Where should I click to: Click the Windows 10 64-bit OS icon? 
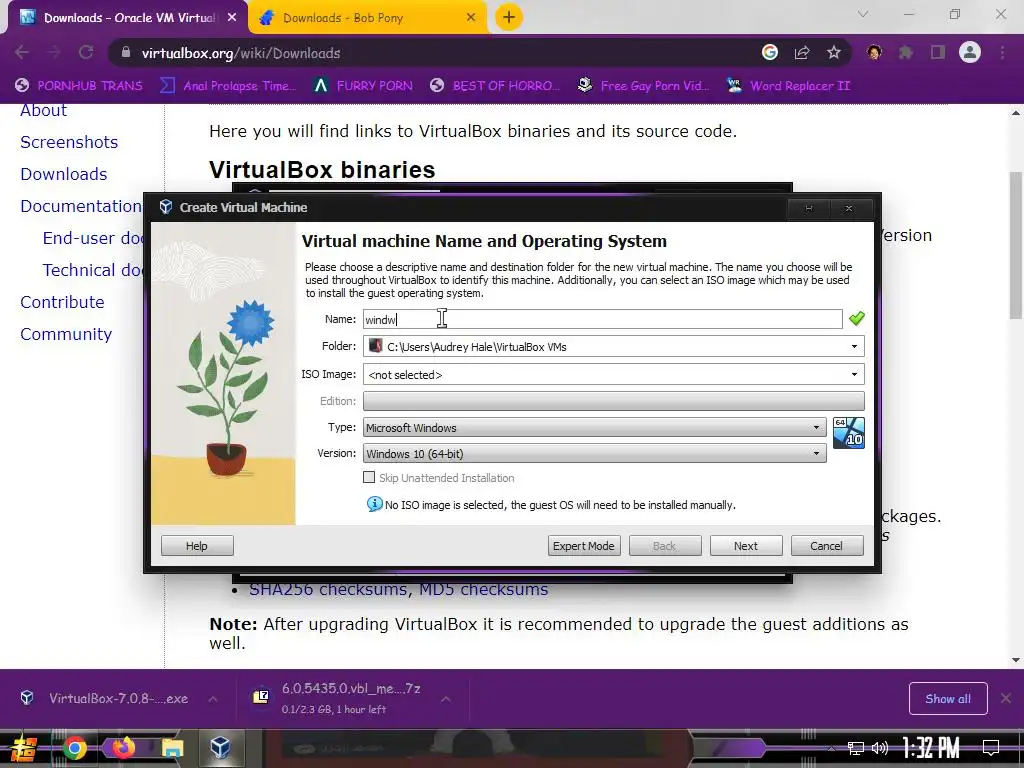pos(848,433)
